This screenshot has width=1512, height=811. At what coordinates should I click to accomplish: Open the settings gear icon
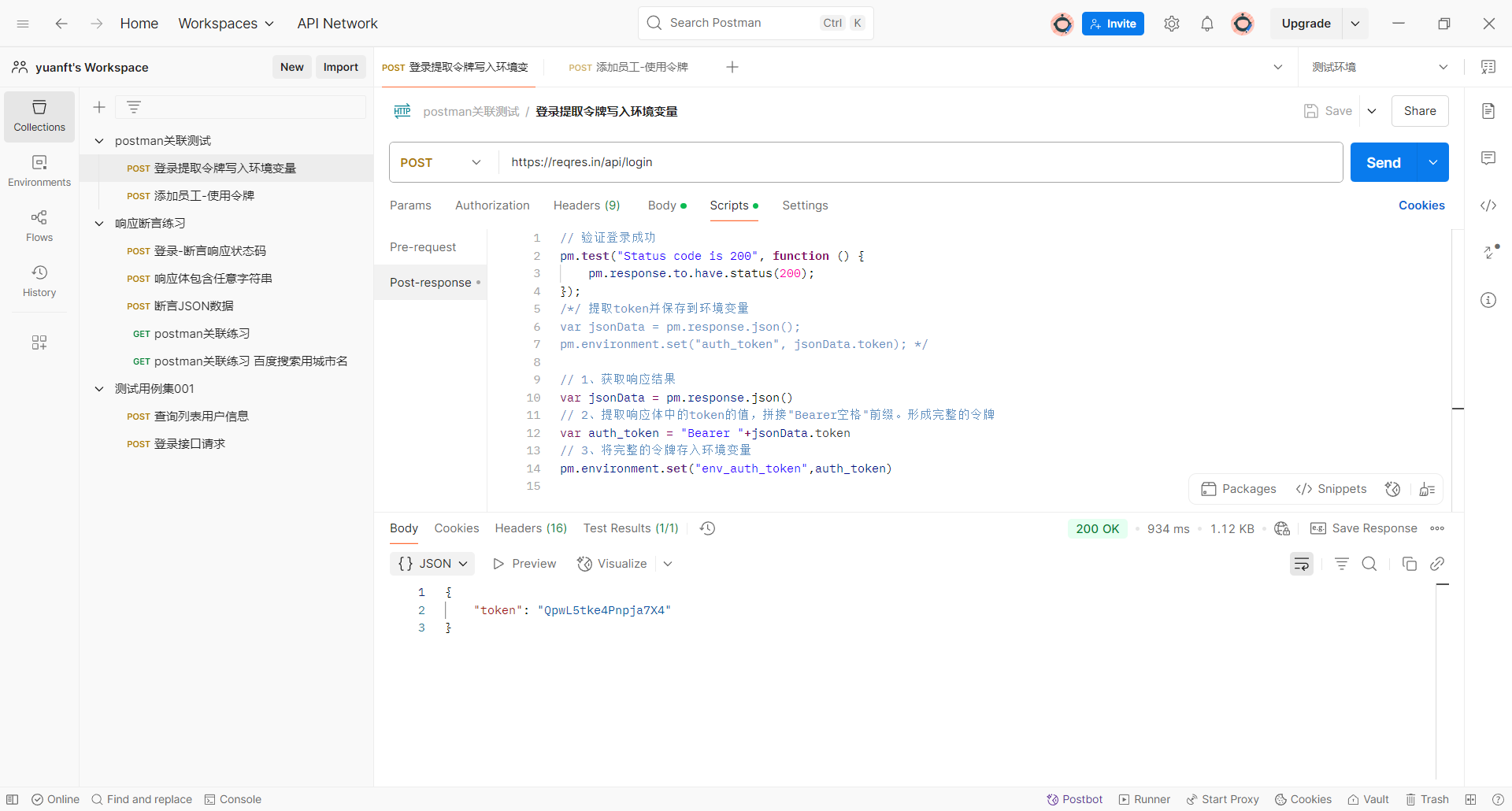pos(1172,24)
